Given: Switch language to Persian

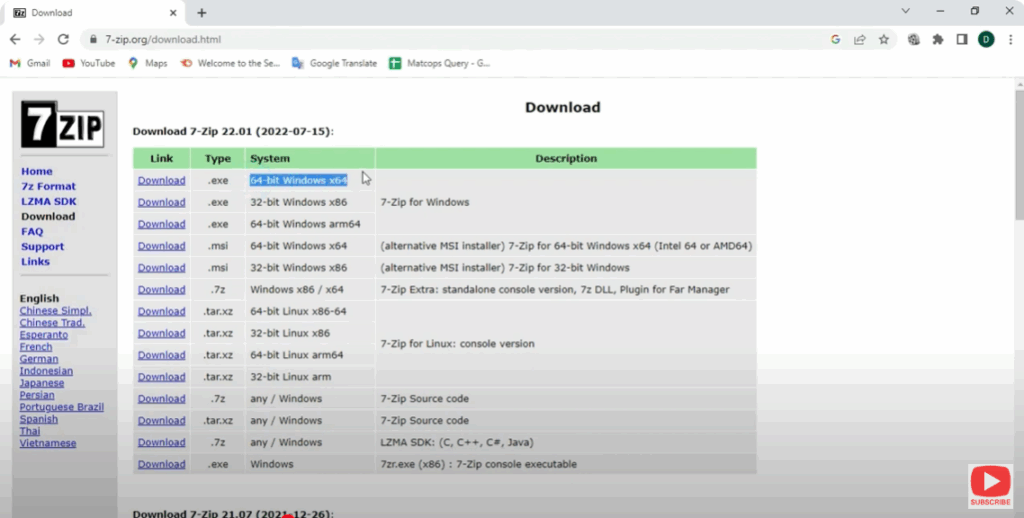Looking at the screenshot, I should point(37,395).
